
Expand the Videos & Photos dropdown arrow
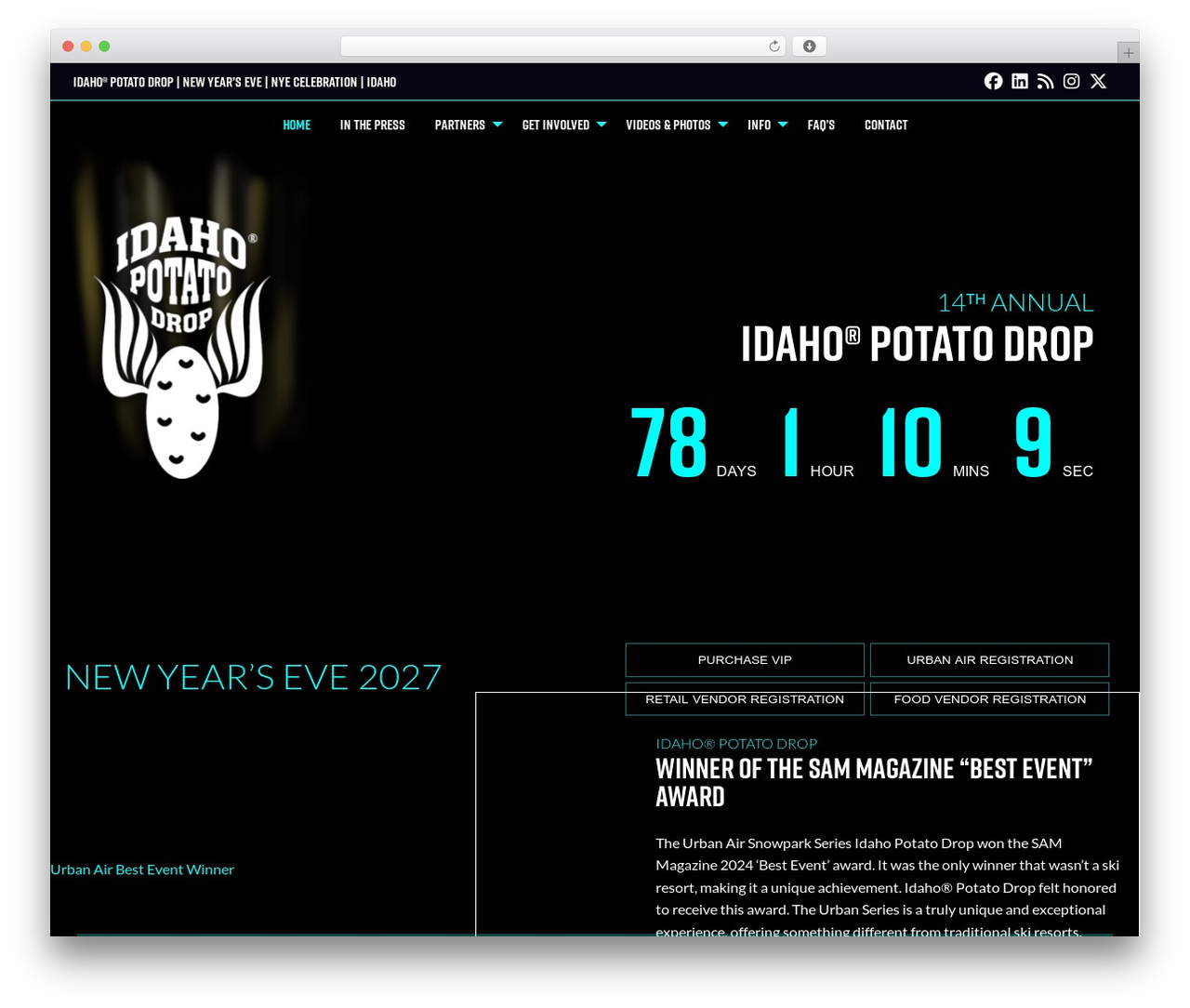click(x=723, y=125)
